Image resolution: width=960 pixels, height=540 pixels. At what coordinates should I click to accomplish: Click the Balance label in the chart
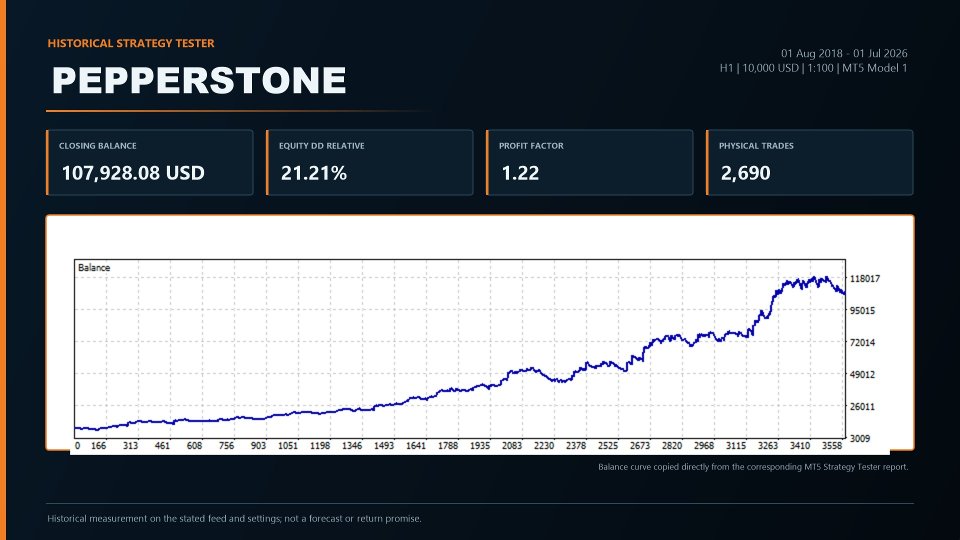[94, 268]
